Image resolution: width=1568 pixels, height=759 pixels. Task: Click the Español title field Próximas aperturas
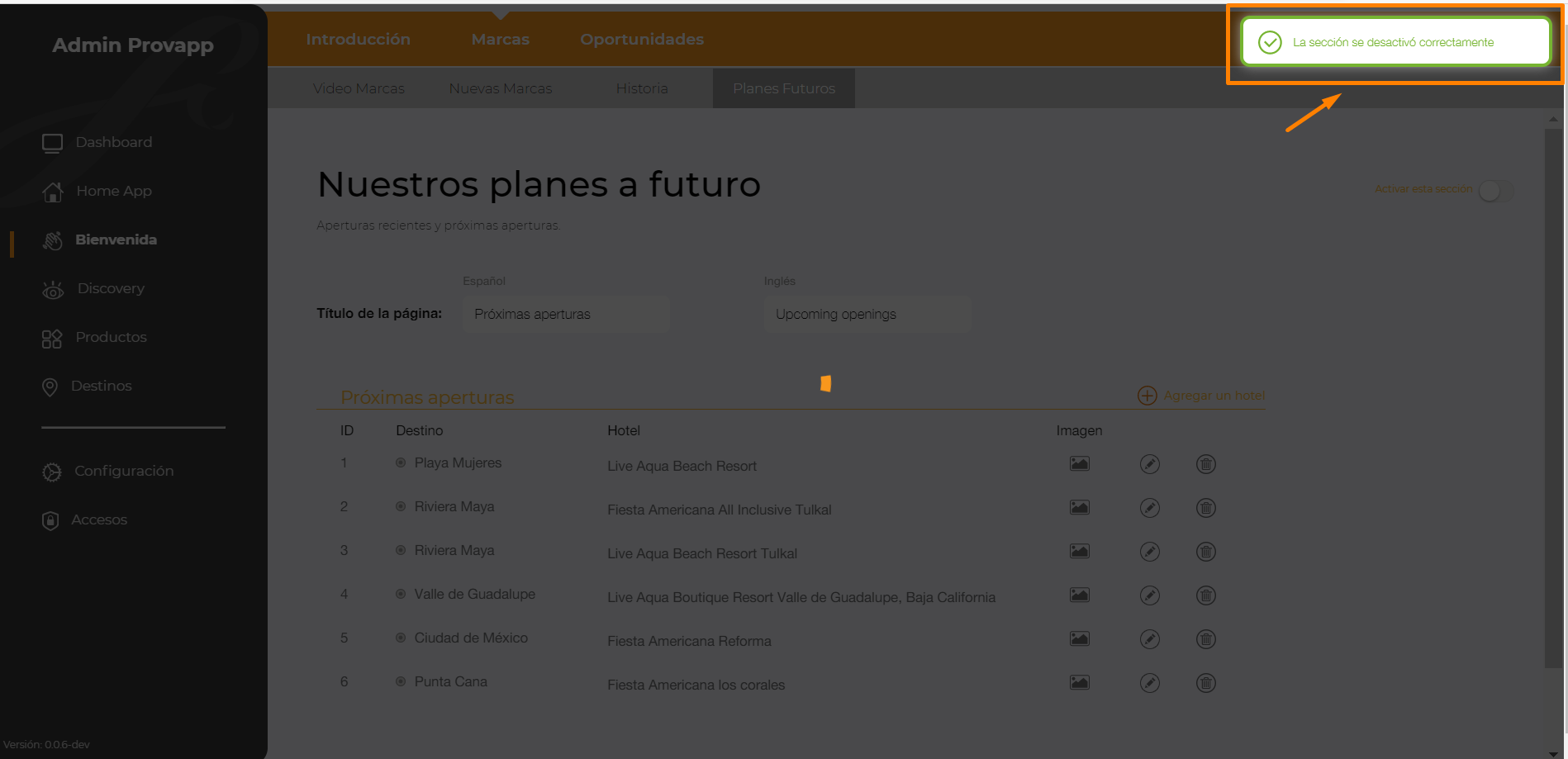pyautogui.click(x=566, y=314)
